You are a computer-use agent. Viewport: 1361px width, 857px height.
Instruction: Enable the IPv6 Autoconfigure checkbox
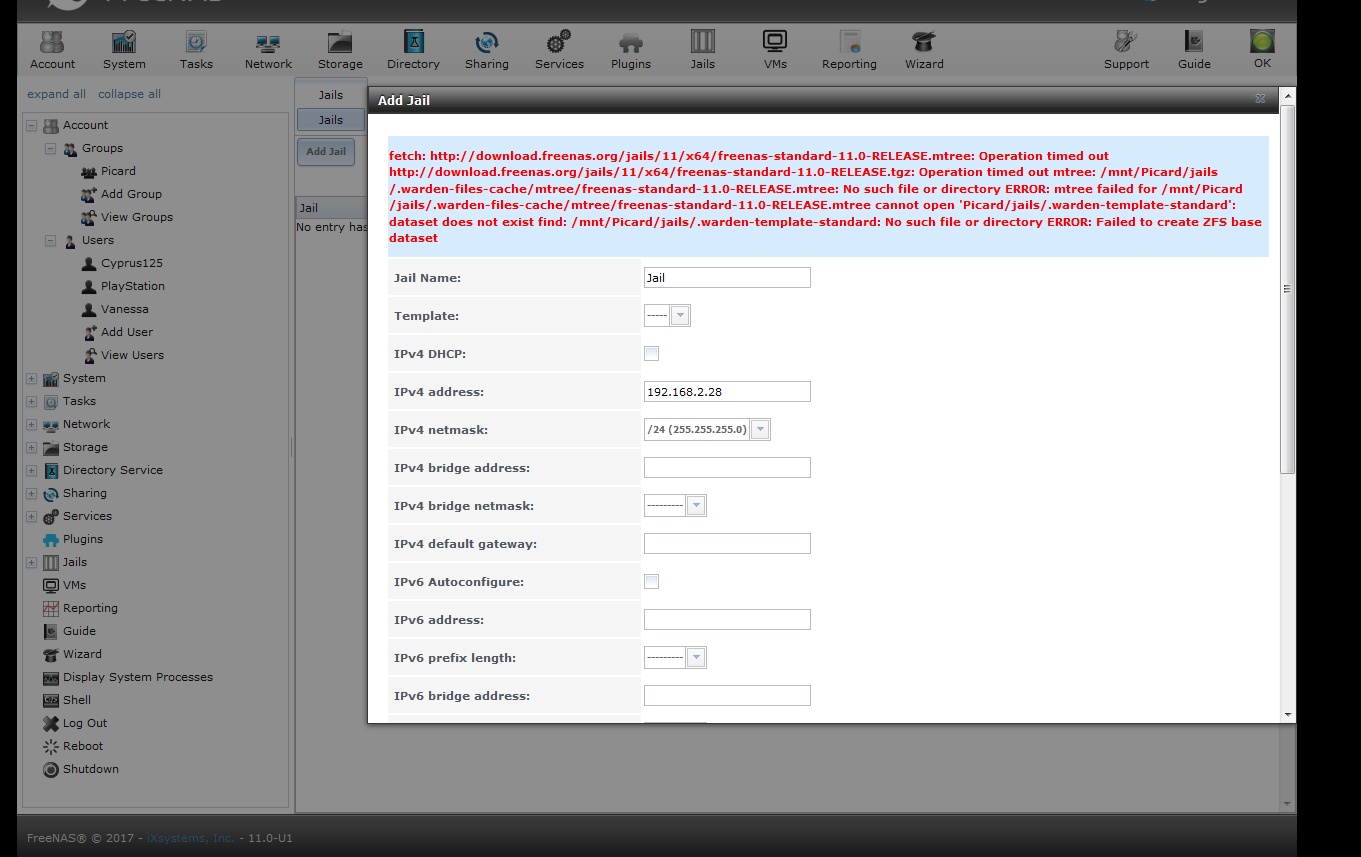tap(652, 581)
